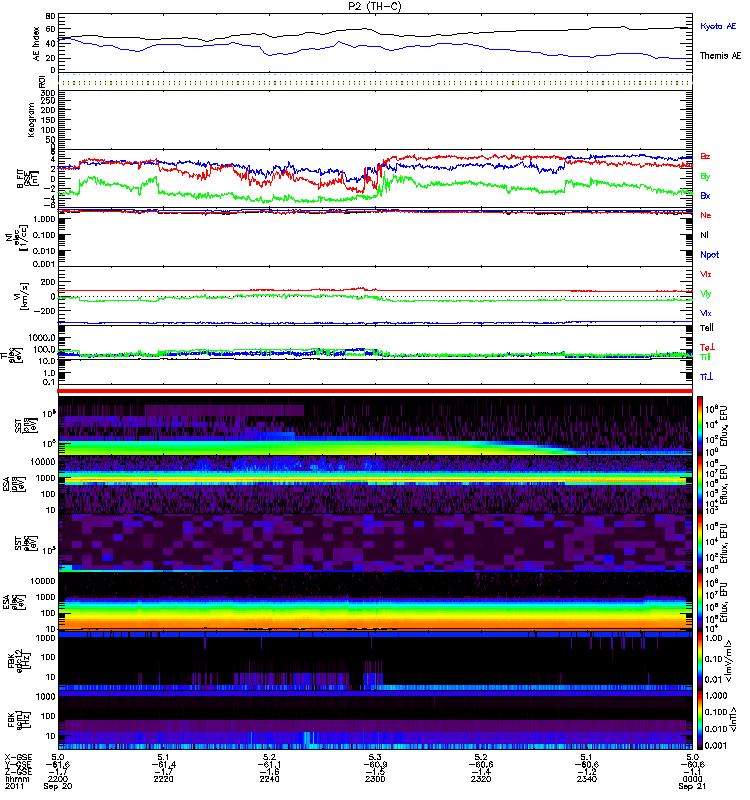Screen dimensions: 750x800
Task: Click the mV/m colorbar beside FBK edc12
Action: [700, 660]
